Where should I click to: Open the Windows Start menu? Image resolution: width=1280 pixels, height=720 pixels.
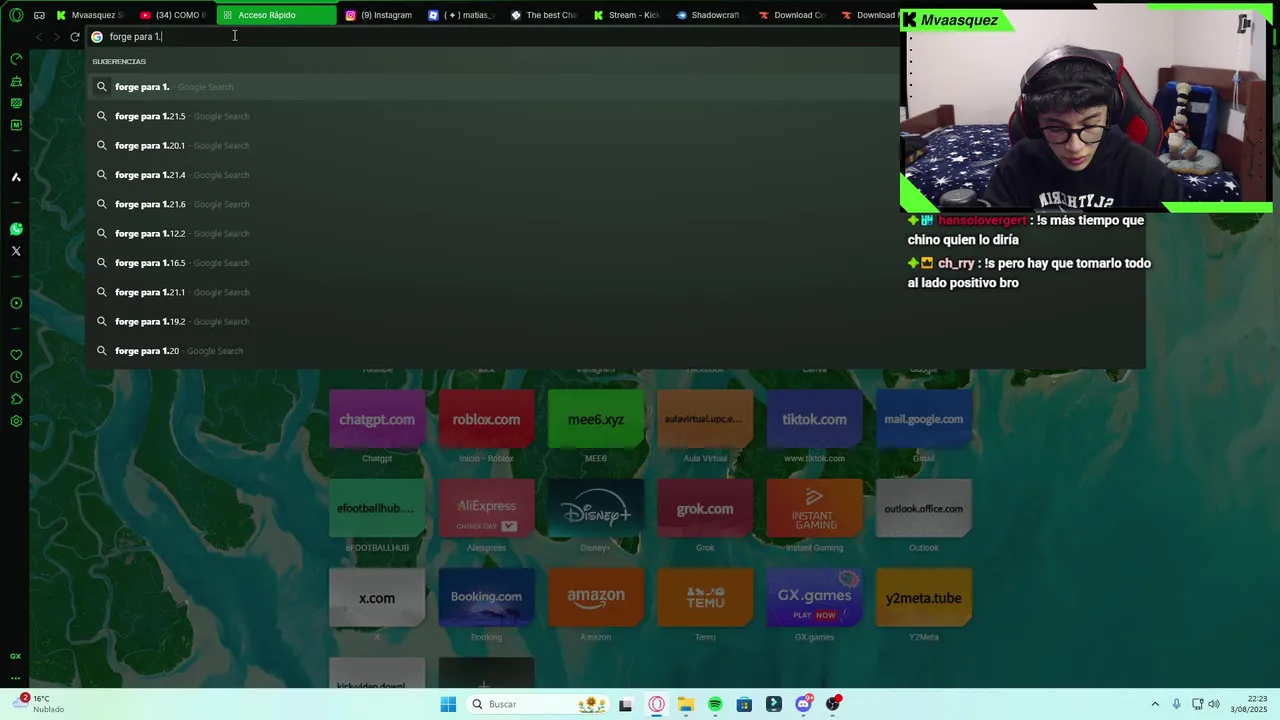[448, 704]
